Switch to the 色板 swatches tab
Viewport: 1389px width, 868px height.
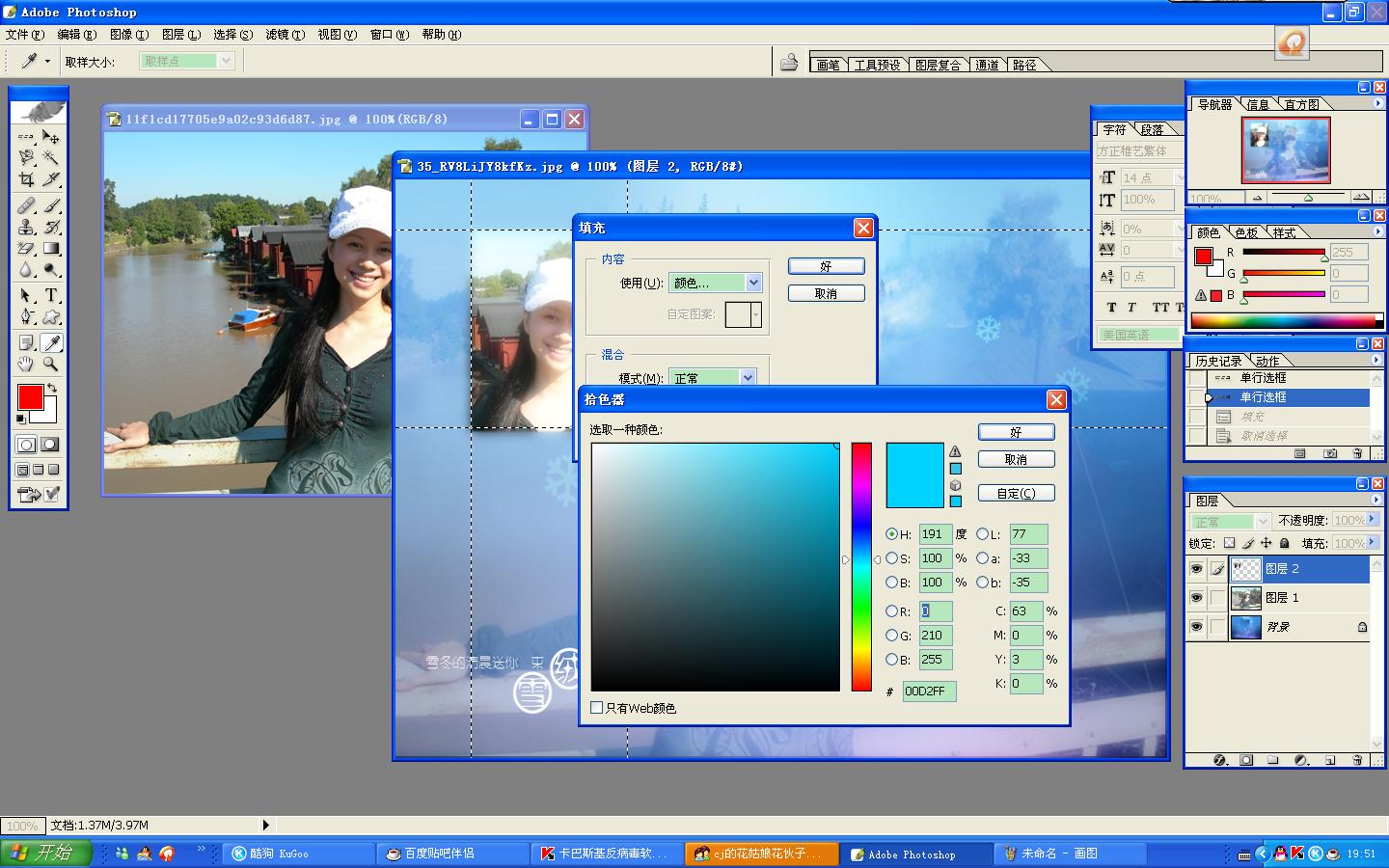pyautogui.click(x=1246, y=232)
